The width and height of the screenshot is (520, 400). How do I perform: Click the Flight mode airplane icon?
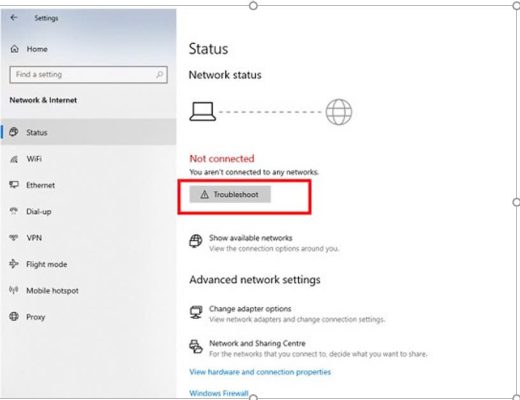point(14,264)
